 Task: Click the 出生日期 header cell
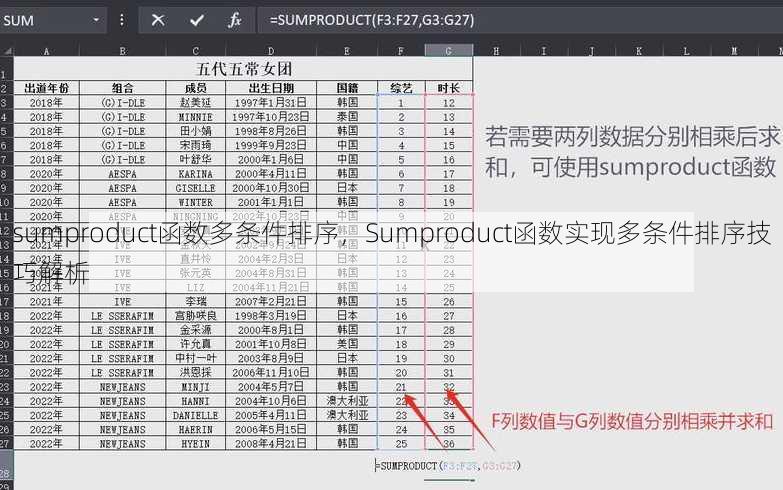click(x=271, y=88)
